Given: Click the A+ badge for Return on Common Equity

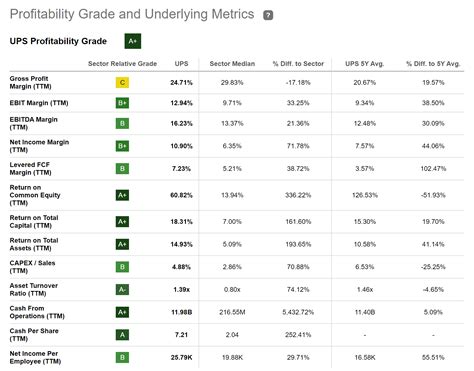Looking at the screenshot, I should pos(122,195).
